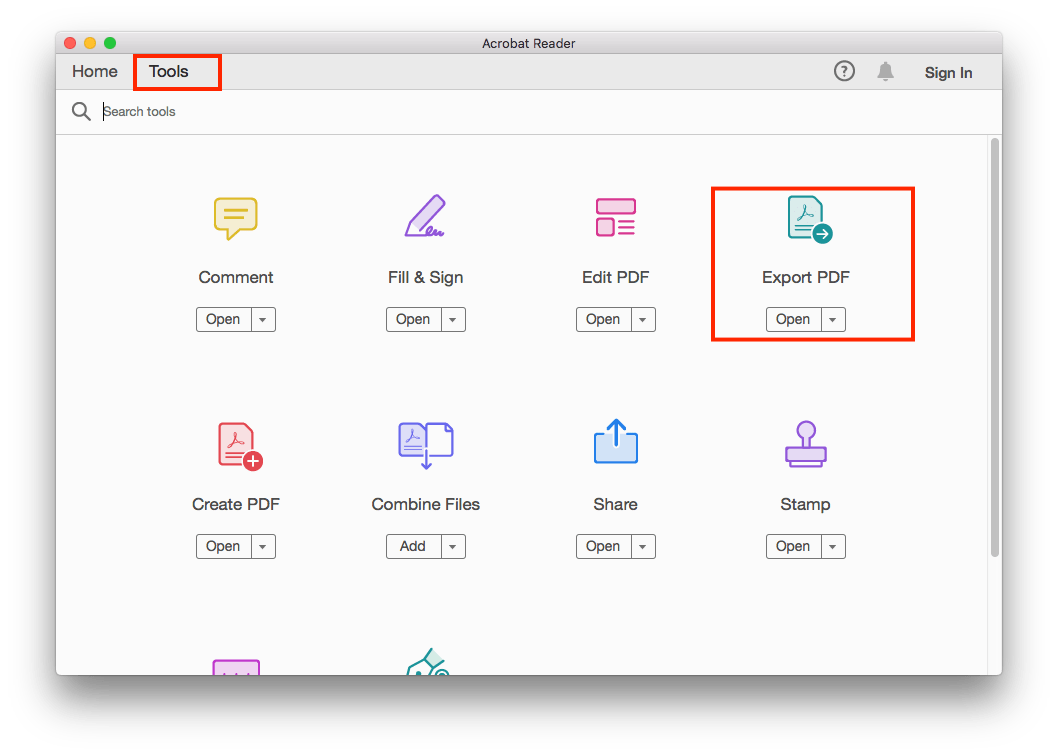Open the Share tool button
Screen dimensions: 1058x755
(603, 546)
